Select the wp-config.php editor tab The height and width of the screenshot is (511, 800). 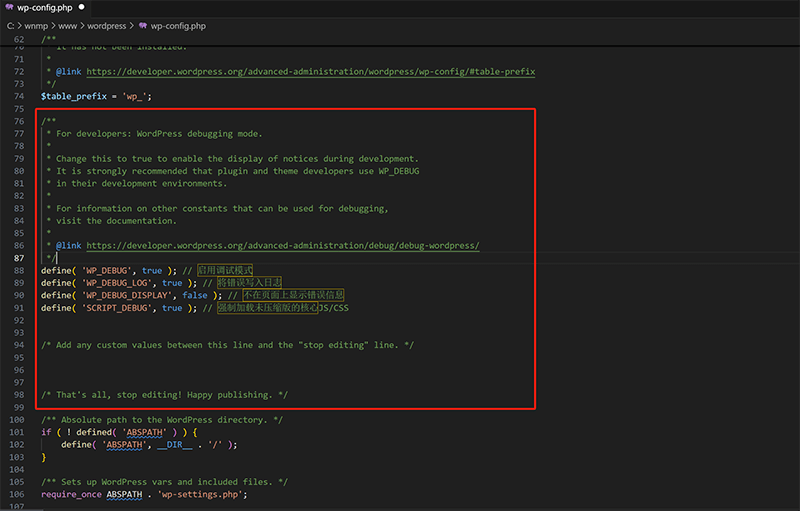click(x=45, y=8)
